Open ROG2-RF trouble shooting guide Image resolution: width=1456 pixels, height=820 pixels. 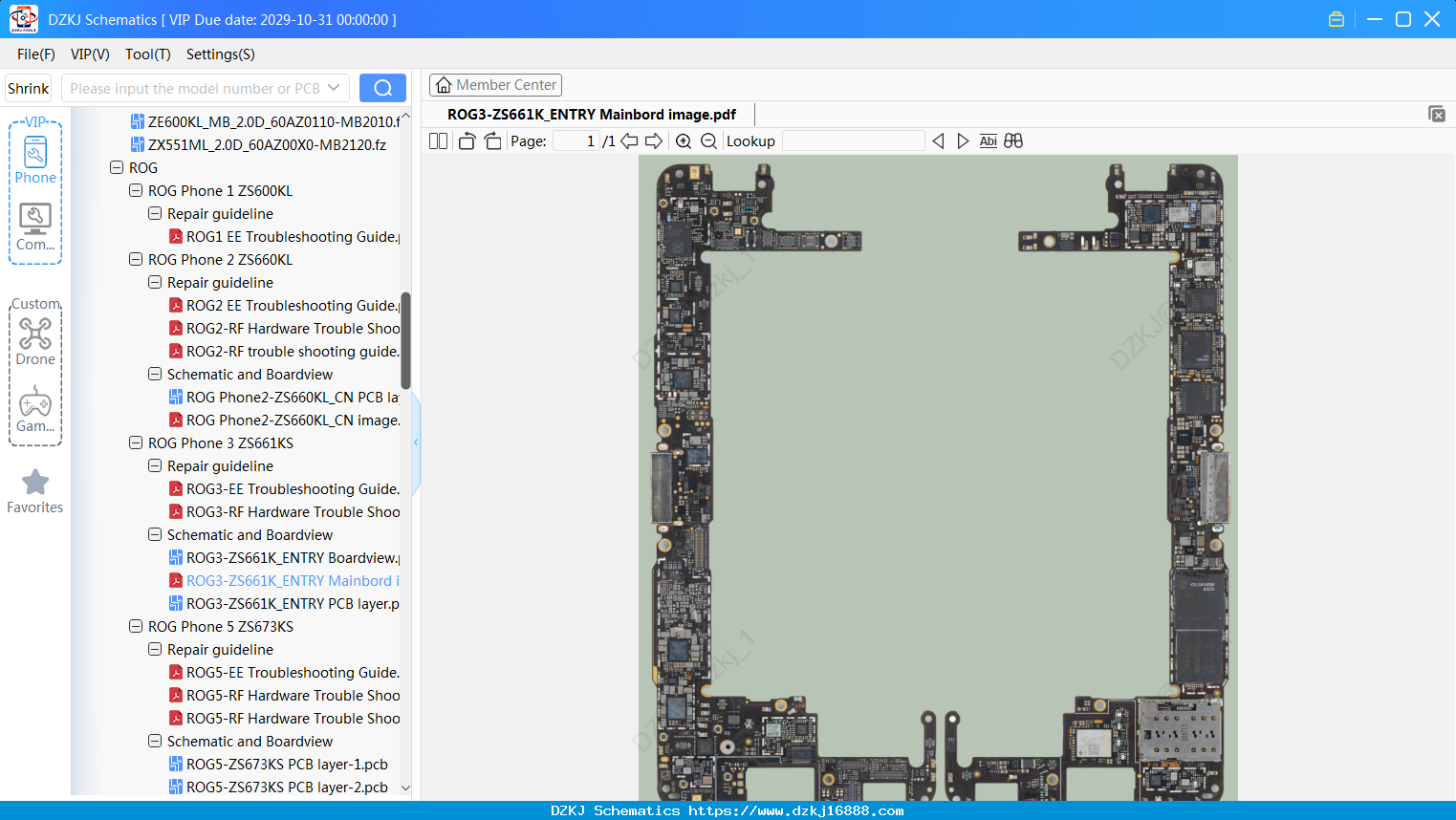[x=284, y=352]
